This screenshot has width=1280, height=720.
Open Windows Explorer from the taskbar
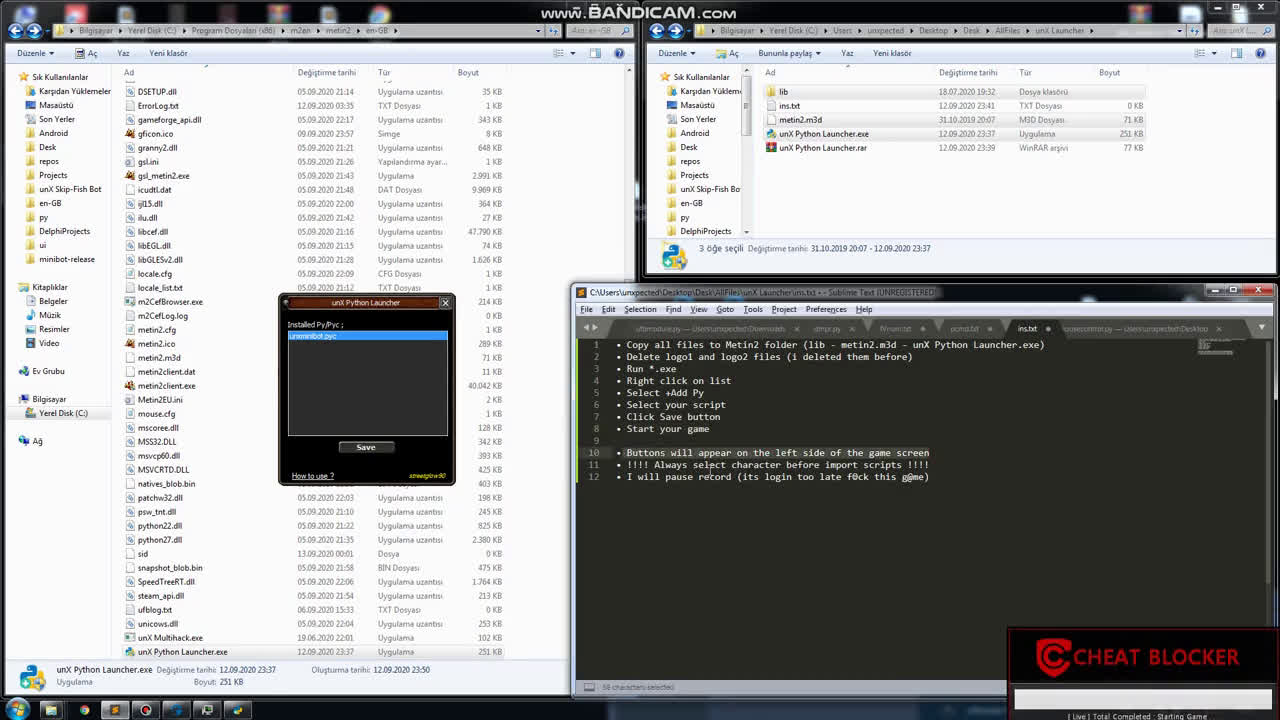tap(53, 710)
